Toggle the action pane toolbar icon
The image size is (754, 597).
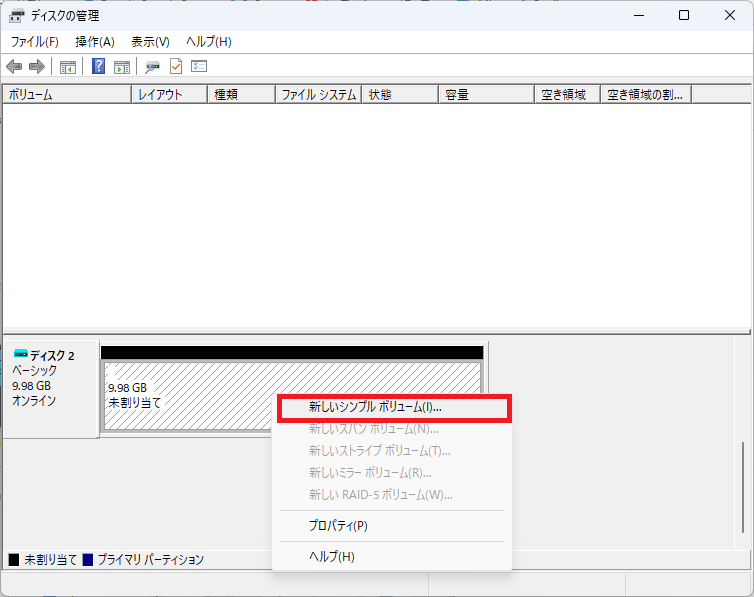tap(122, 67)
